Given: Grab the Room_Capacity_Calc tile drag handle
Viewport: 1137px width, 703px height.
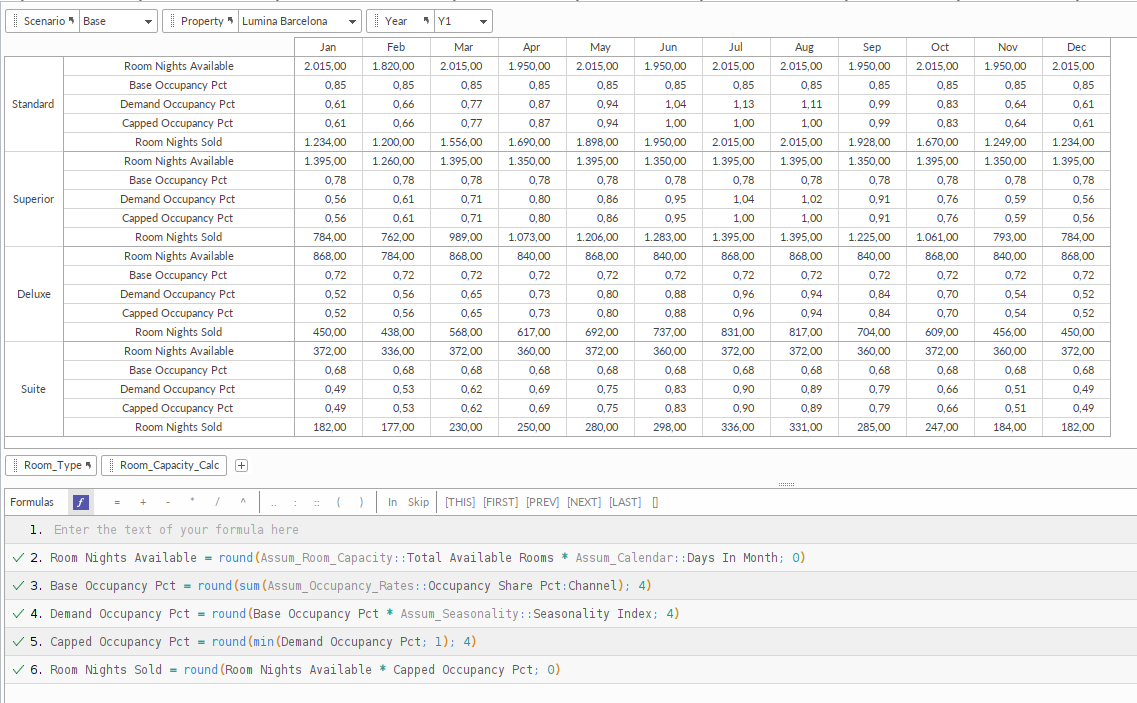Looking at the screenshot, I should coord(112,466).
